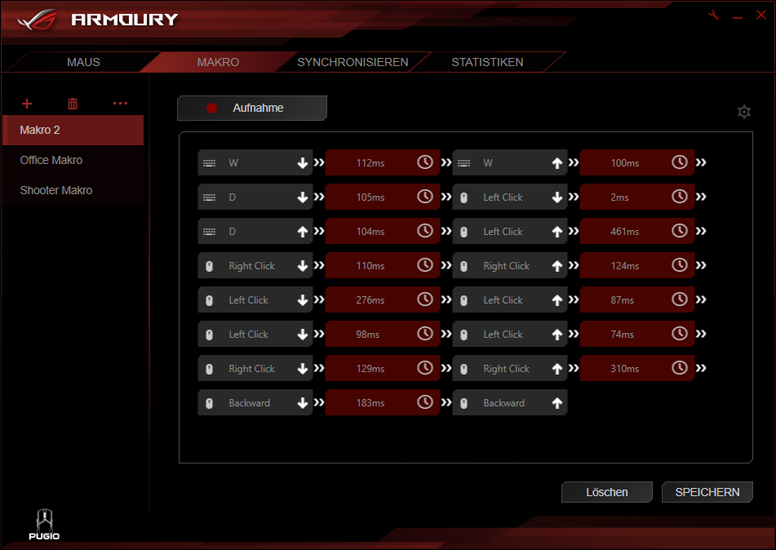Select the 104ms delay step
Image resolution: width=776 pixels, height=550 pixels.
383,231
